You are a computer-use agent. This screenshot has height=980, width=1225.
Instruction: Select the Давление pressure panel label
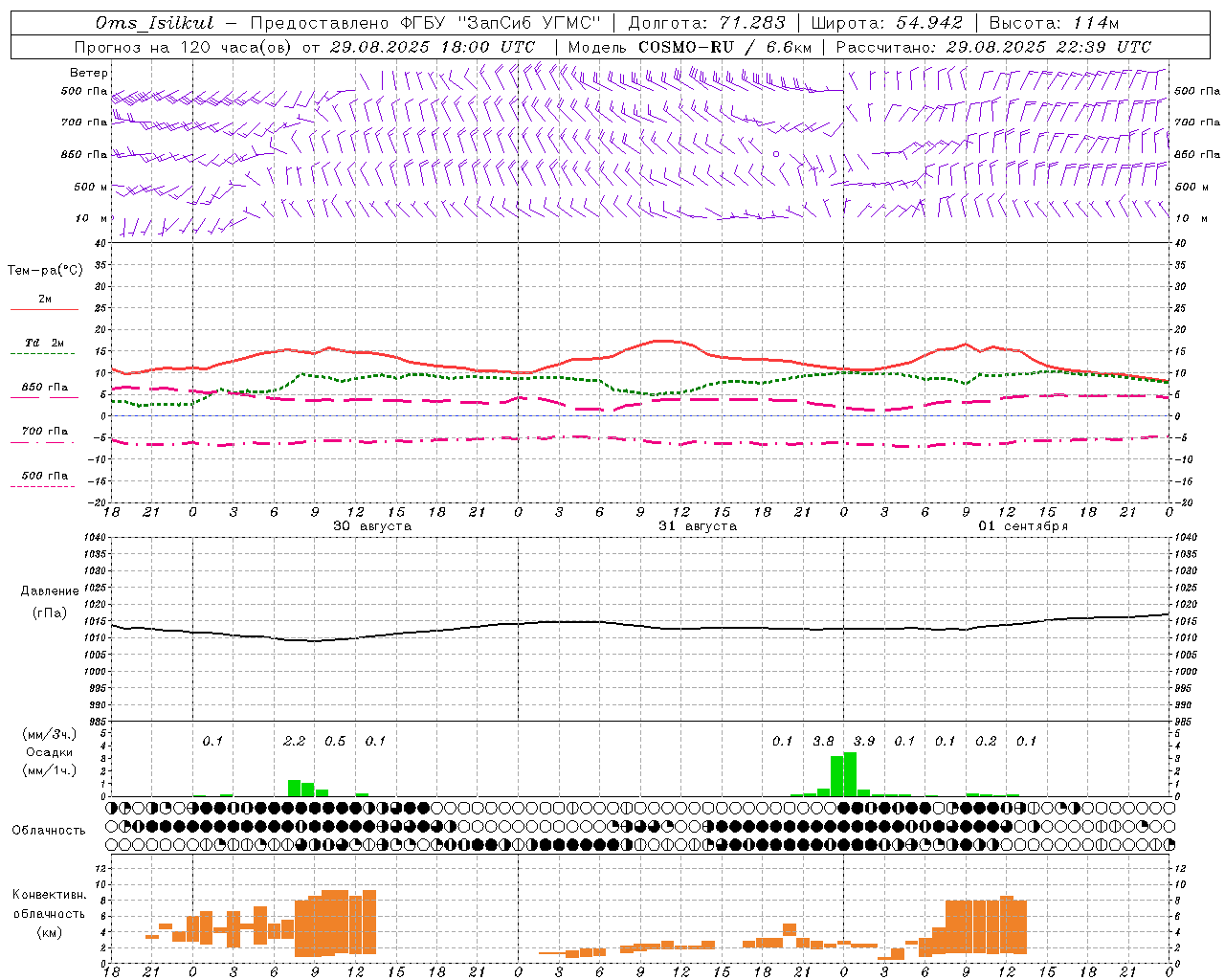point(50,591)
